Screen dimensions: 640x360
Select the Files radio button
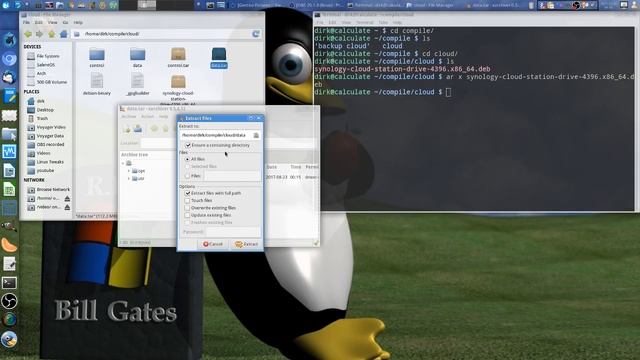[x=187, y=176]
